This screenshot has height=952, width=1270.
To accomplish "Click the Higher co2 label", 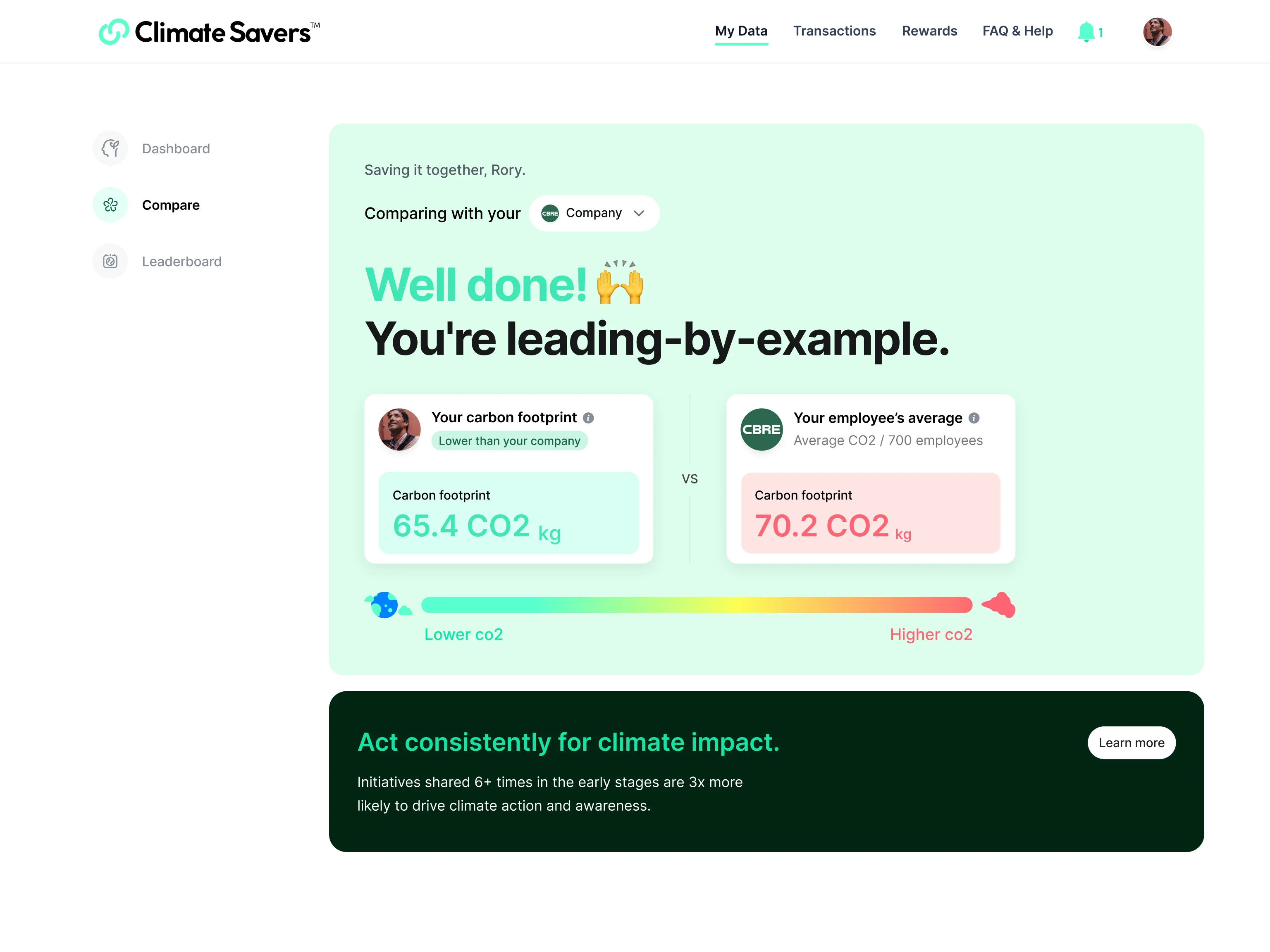I will (931, 634).
